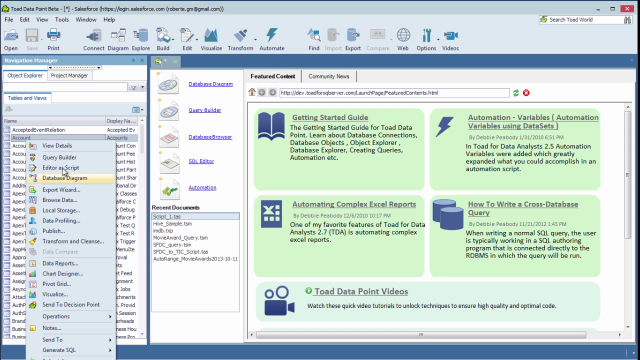The image size is (640, 360).
Task: Open recent document imdb.txp
Action: 163,231
